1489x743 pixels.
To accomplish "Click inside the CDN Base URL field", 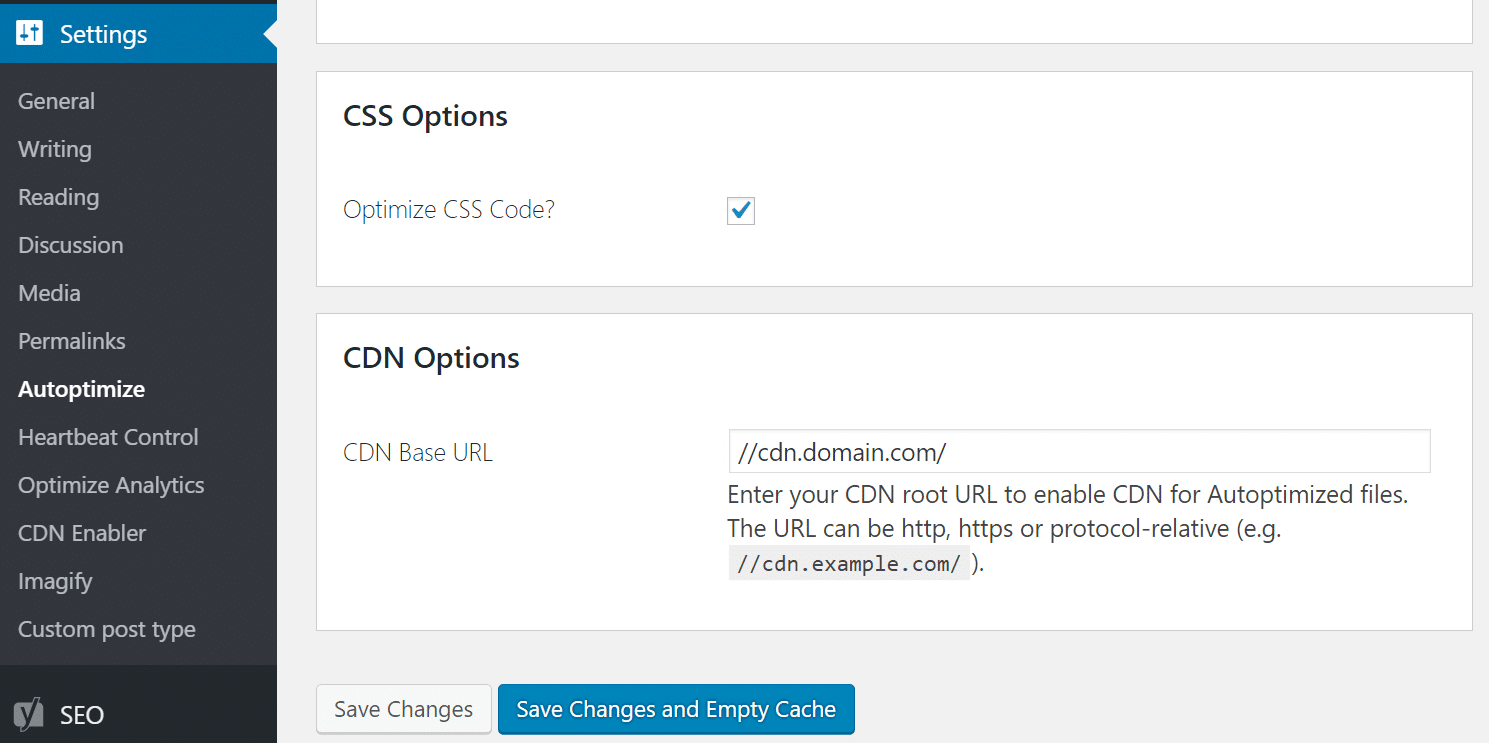I will [x=1079, y=451].
